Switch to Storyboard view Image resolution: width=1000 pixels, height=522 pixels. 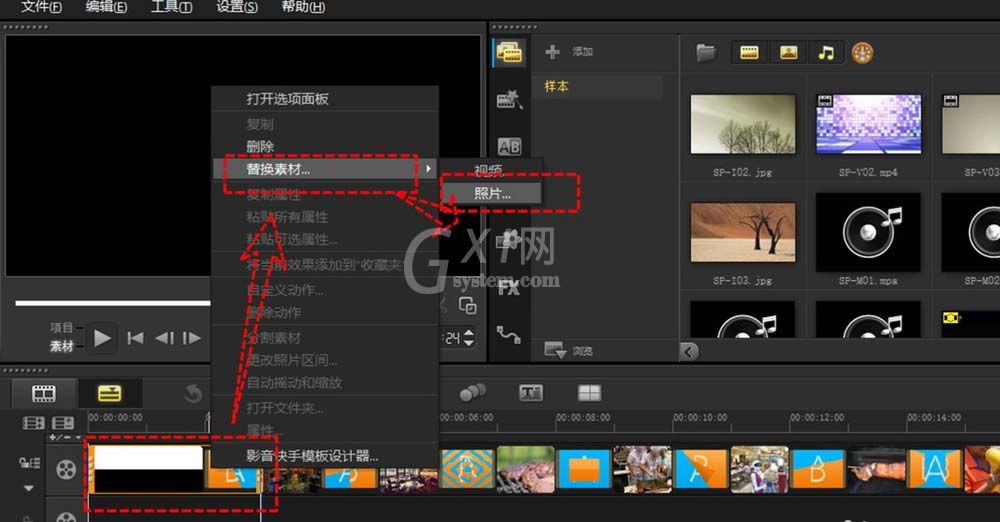click(x=44, y=393)
